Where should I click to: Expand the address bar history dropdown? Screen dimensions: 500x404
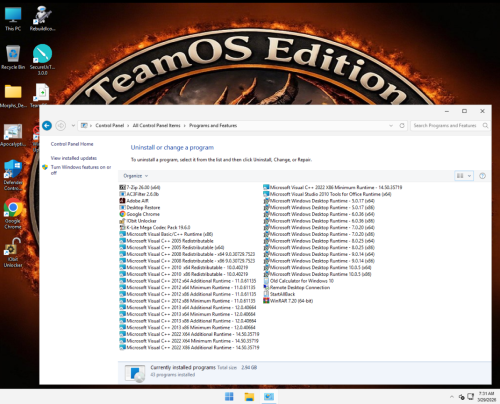click(391, 126)
